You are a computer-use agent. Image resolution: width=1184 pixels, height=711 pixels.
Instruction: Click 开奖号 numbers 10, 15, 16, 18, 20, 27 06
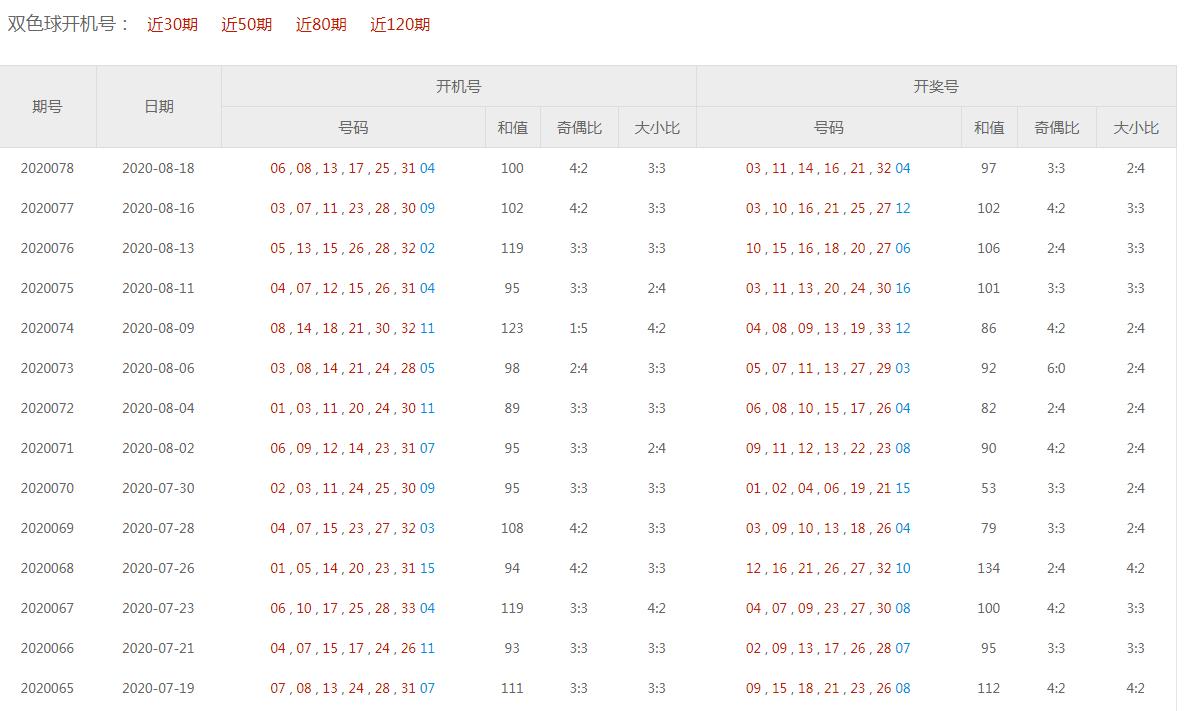click(x=828, y=248)
